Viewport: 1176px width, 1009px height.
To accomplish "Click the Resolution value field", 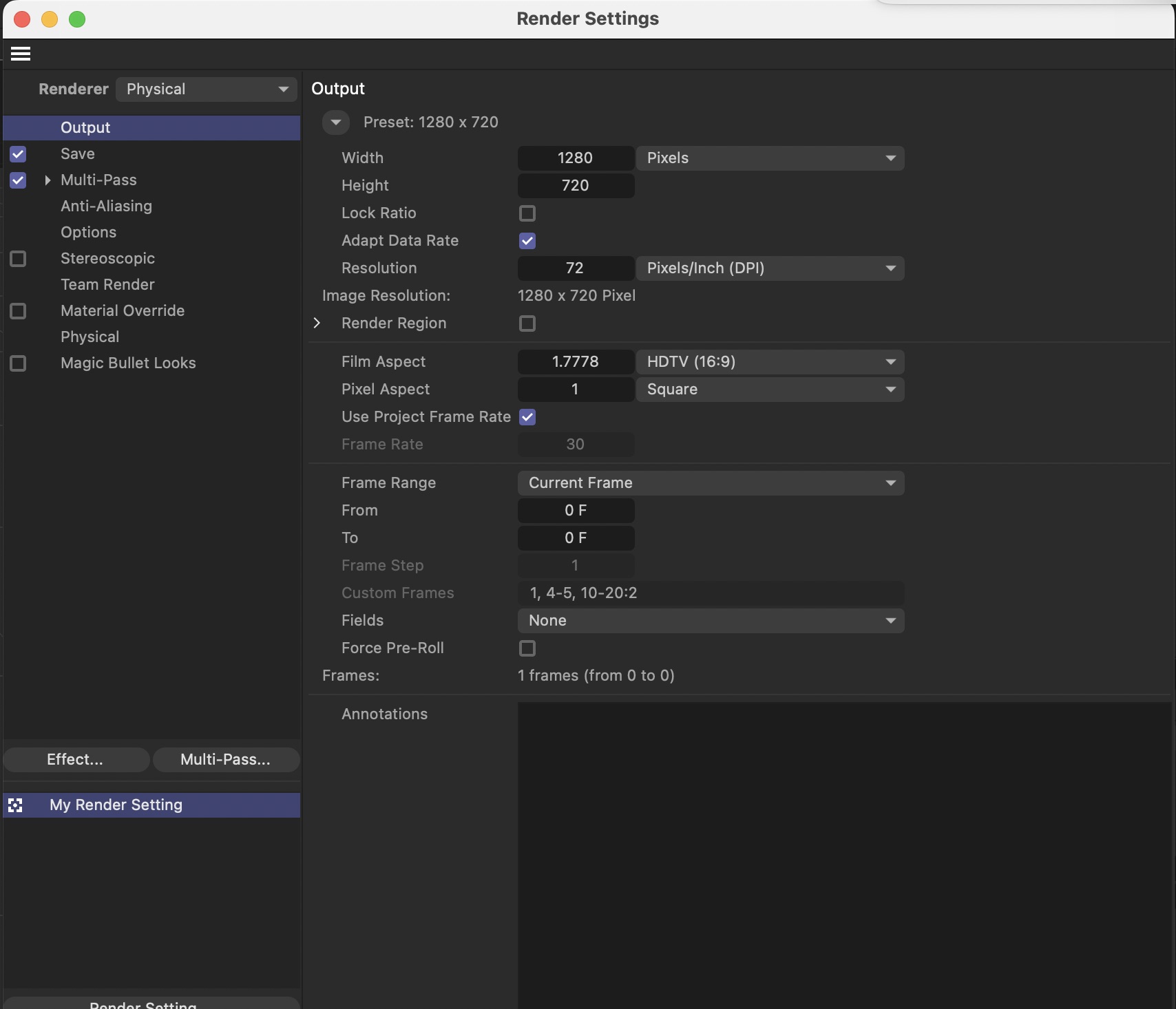I will pos(576,268).
